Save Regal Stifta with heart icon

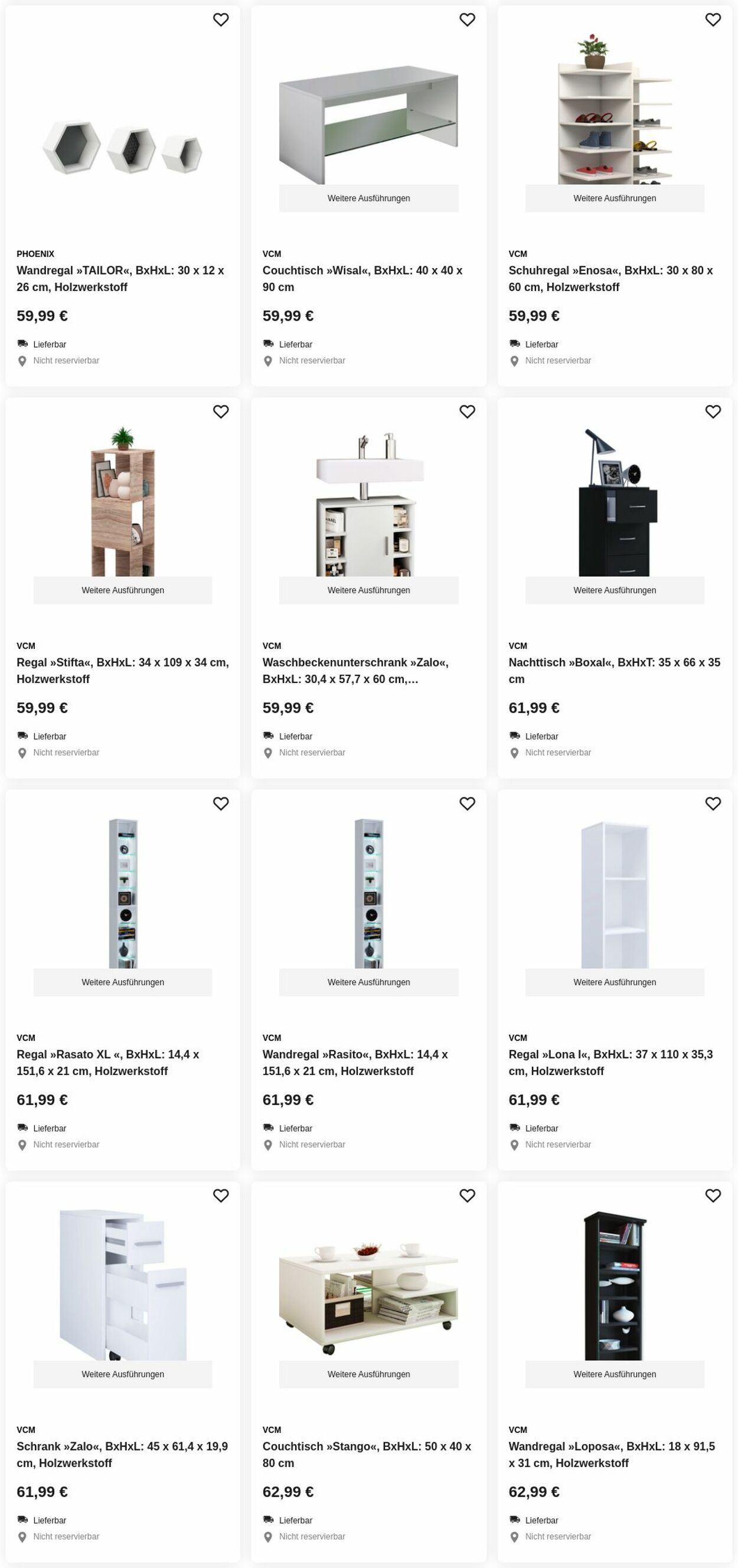pos(220,412)
